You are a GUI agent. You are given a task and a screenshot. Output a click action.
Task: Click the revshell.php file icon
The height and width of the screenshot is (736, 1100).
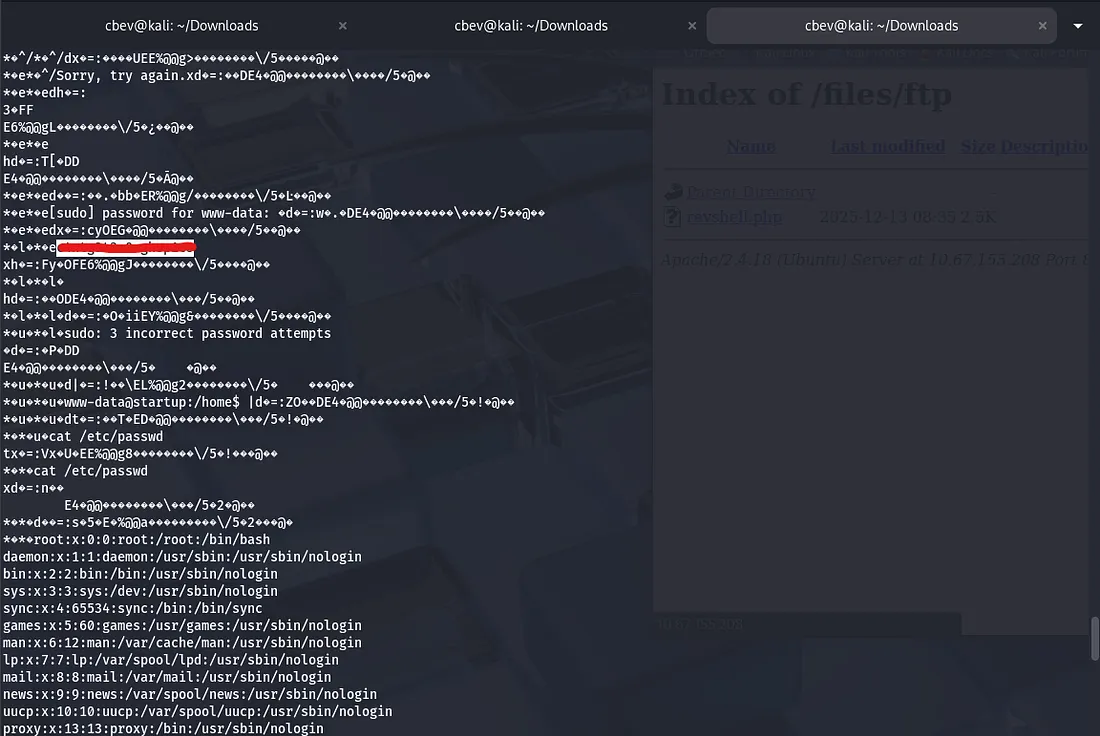coord(673,216)
